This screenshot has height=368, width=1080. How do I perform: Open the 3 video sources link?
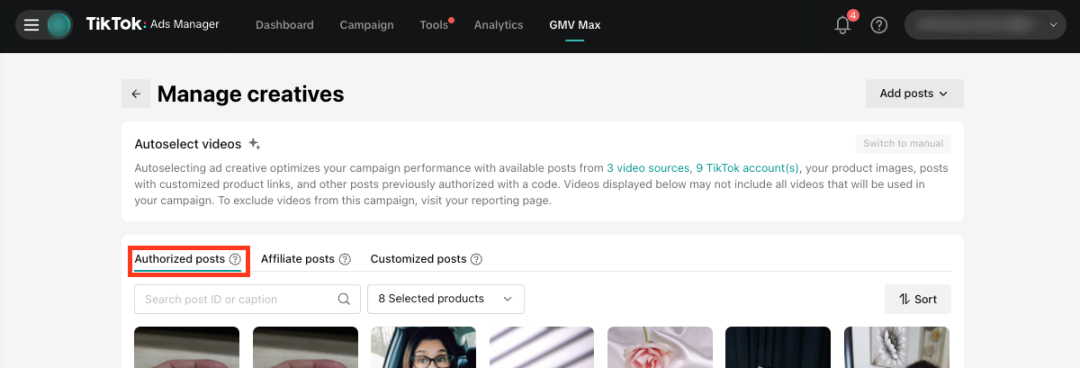click(647, 168)
